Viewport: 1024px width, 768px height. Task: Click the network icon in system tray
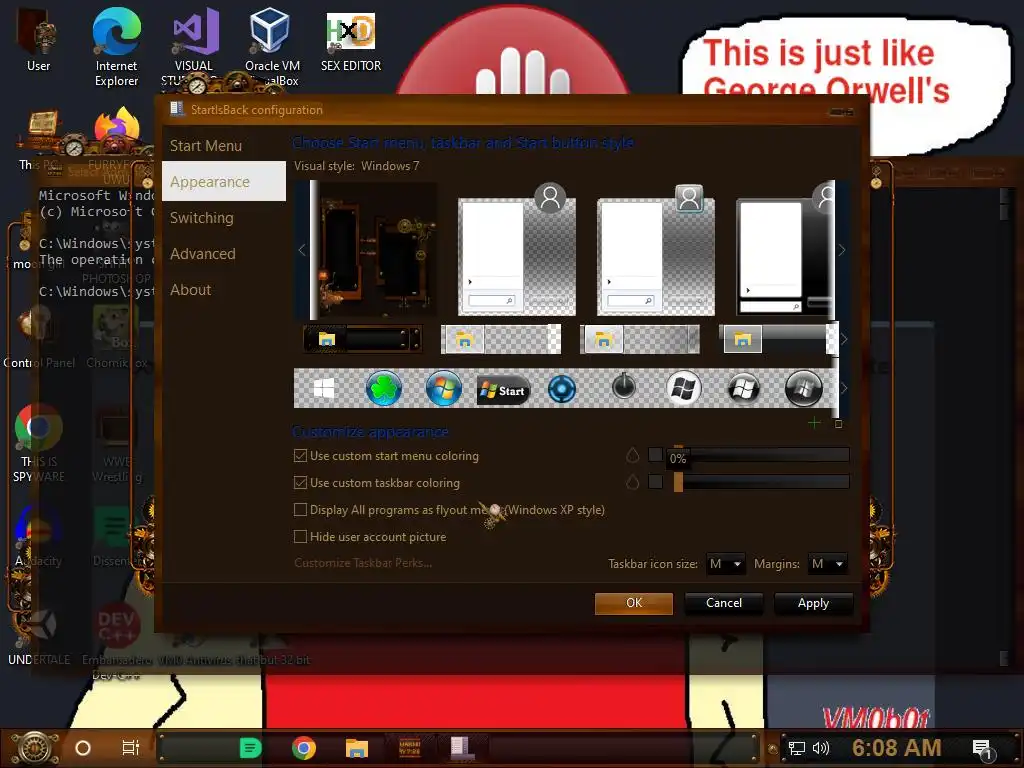click(x=797, y=748)
